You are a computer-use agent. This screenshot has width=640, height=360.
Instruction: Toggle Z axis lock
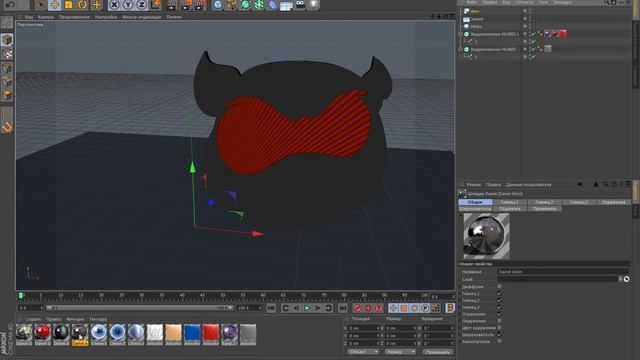pos(141,5)
